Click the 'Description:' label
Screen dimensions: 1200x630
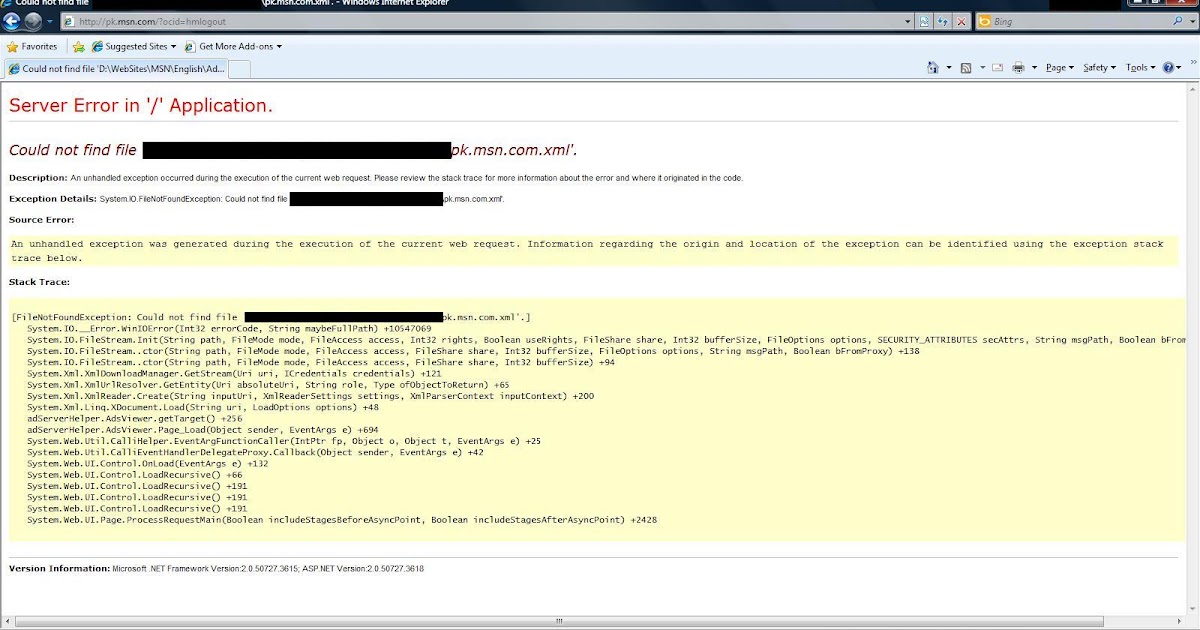coord(38,178)
